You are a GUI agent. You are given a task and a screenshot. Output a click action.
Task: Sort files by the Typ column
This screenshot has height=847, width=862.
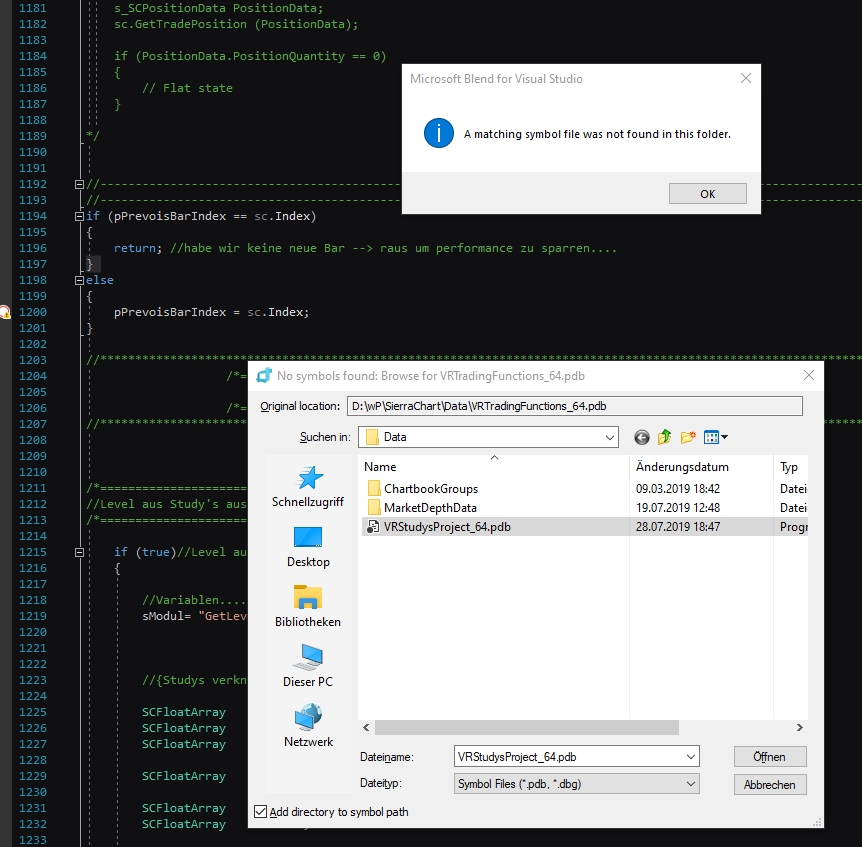tap(791, 467)
